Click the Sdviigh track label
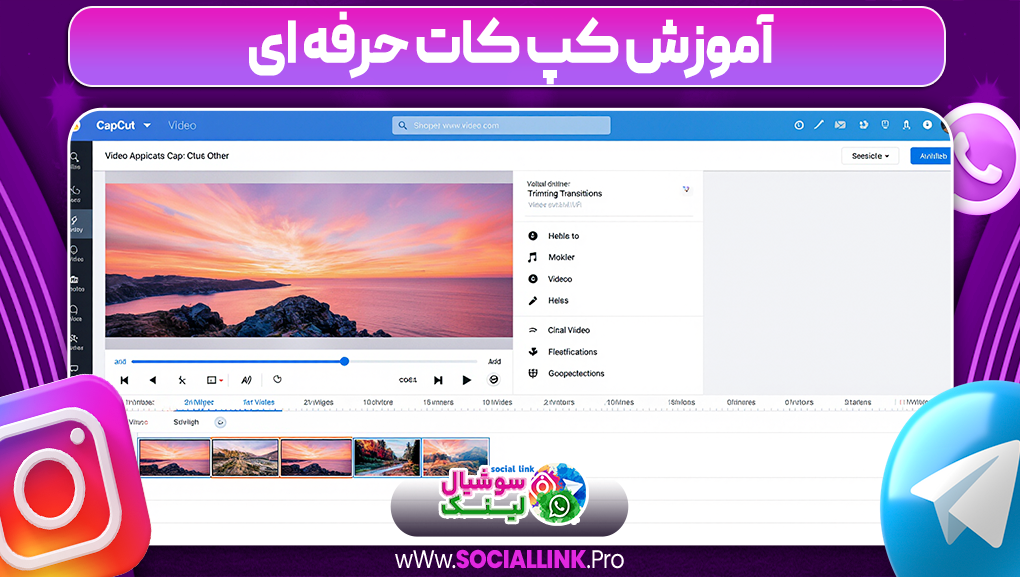The height and width of the screenshot is (577, 1020). click(x=186, y=422)
